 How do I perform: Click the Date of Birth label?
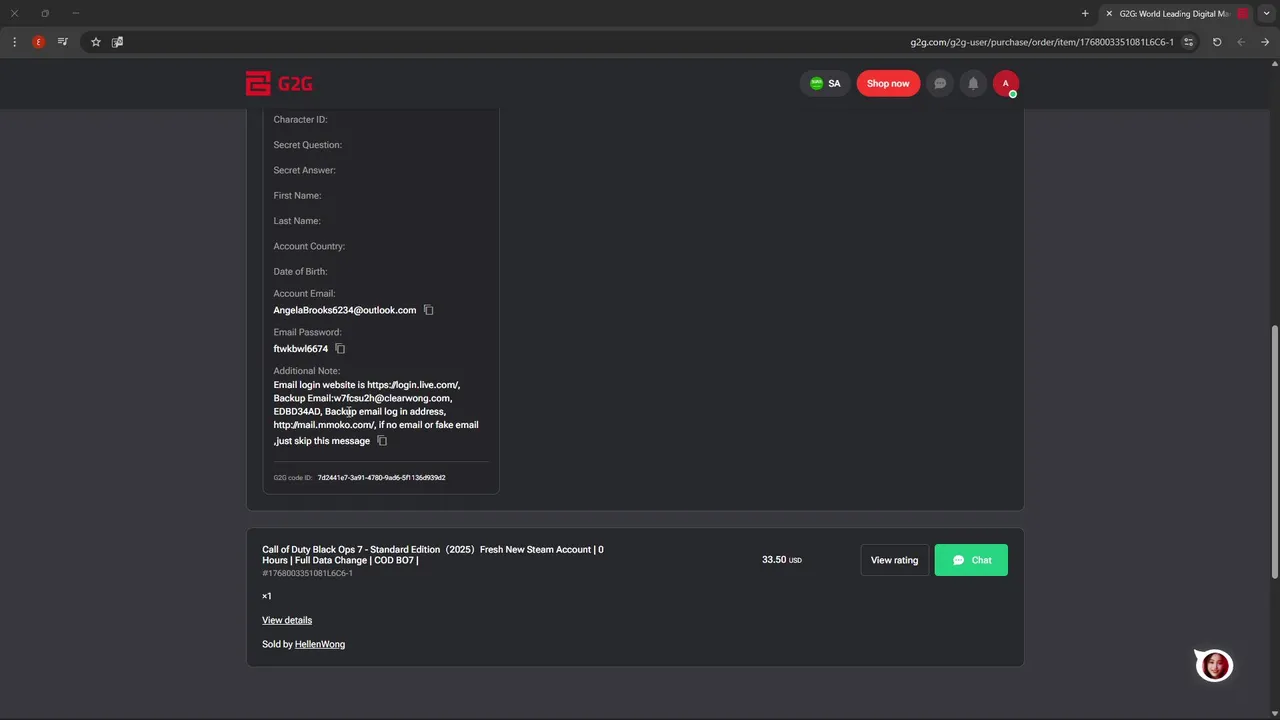tap(300, 272)
